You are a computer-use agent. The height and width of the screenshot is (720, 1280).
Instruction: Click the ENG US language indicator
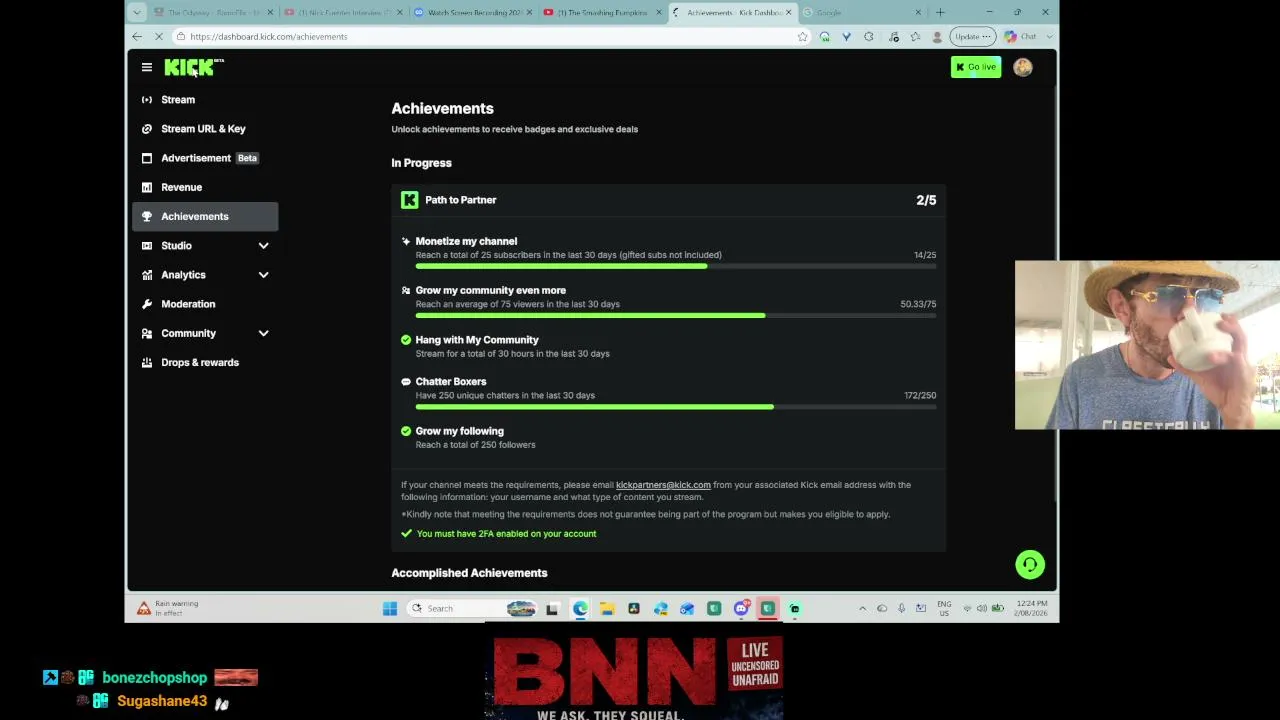point(944,608)
